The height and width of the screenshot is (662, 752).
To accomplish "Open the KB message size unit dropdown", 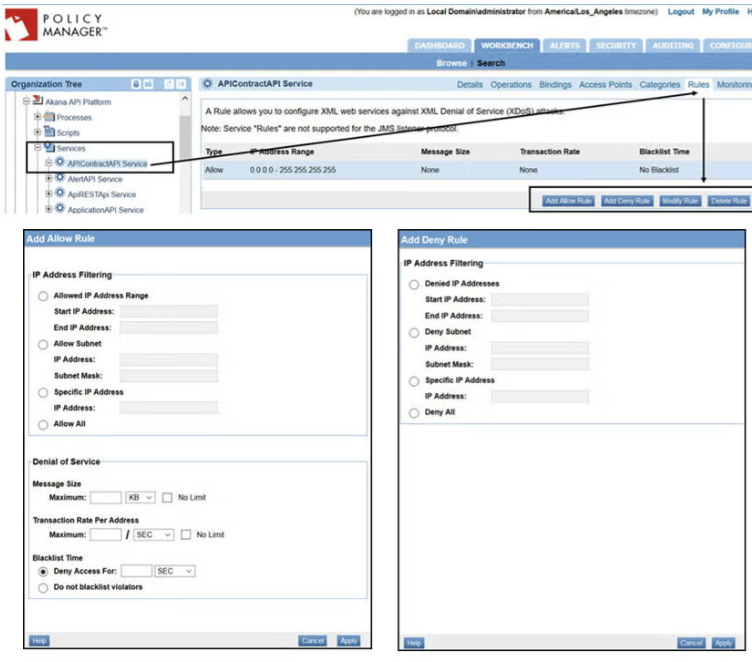I will coord(141,498).
